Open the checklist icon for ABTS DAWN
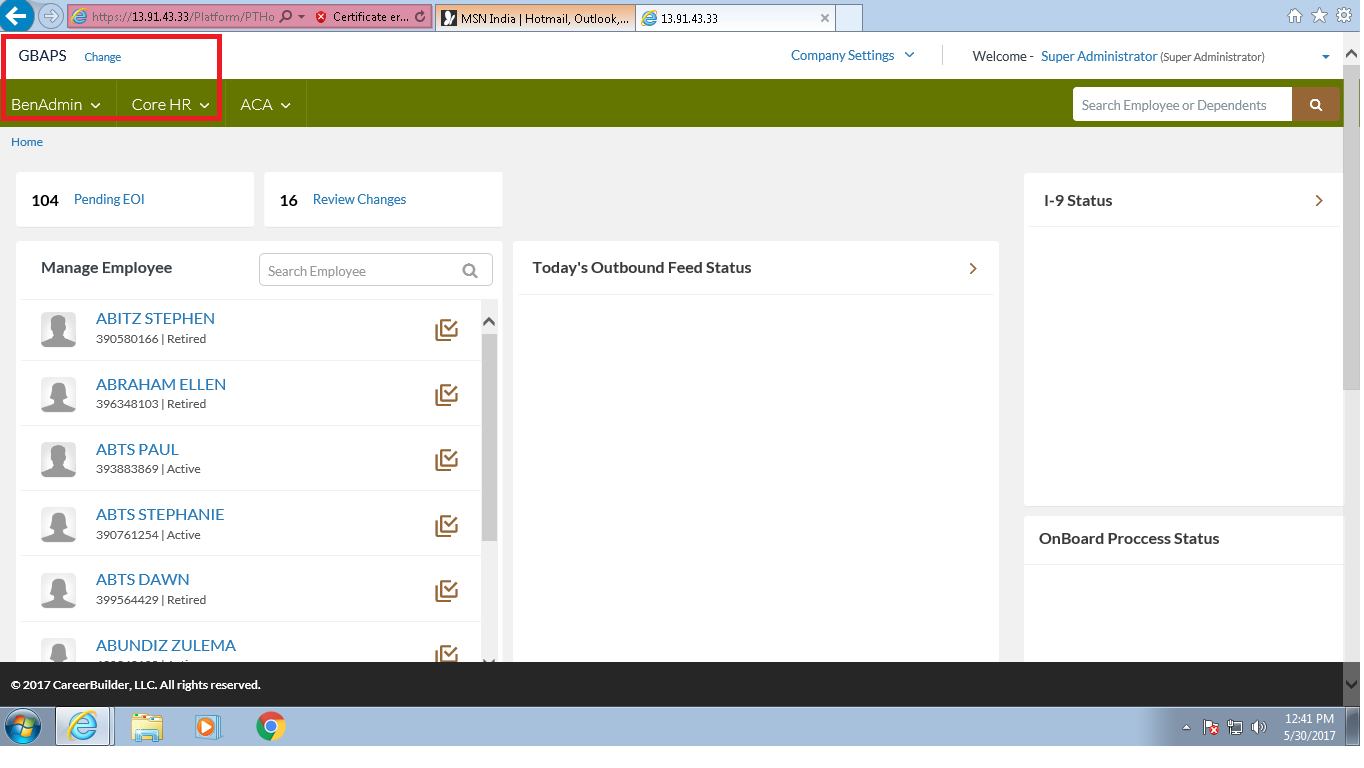 click(x=446, y=591)
